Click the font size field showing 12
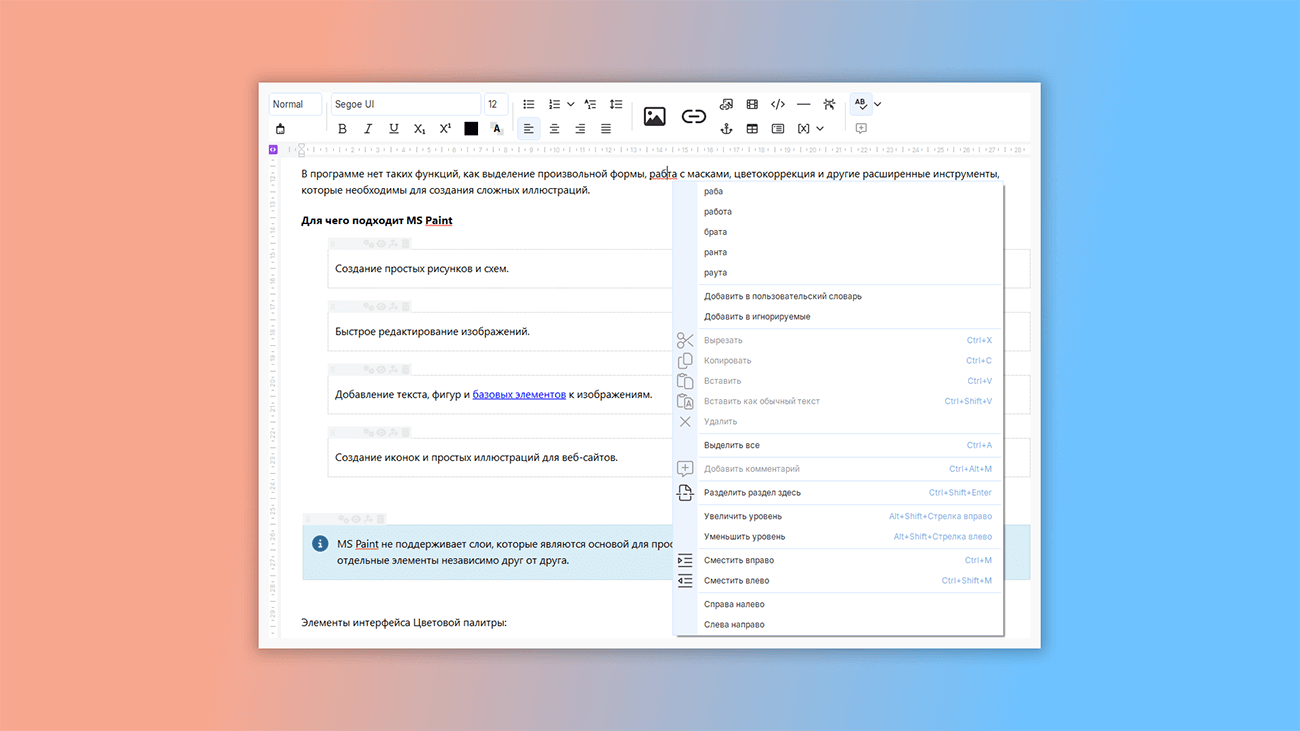Image resolution: width=1300 pixels, height=731 pixels. 493,104
